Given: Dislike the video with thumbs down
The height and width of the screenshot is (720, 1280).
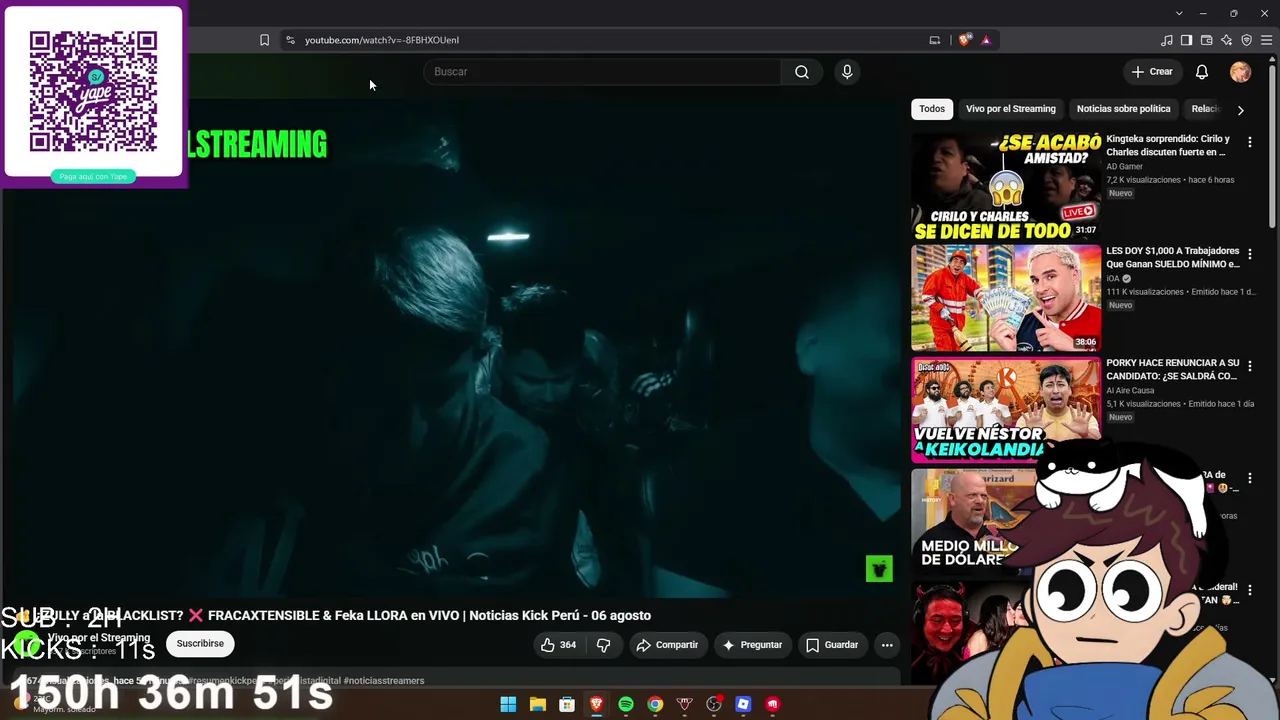Looking at the screenshot, I should pos(603,645).
